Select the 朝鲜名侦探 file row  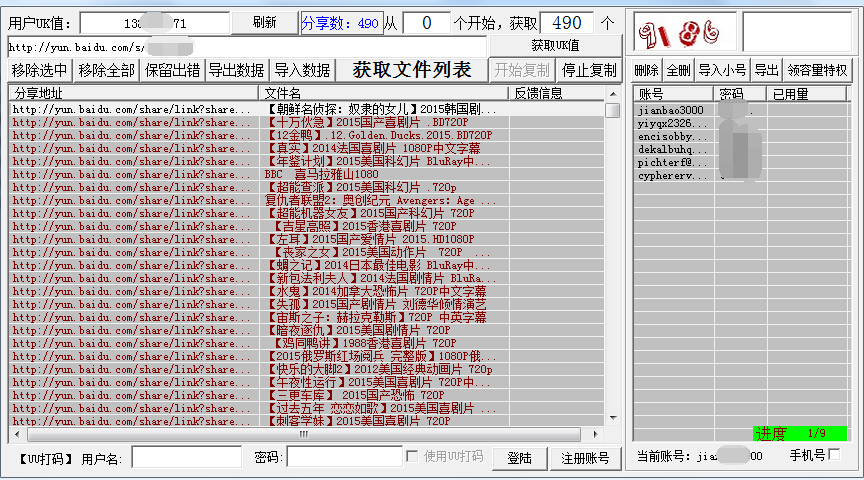(307, 109)
